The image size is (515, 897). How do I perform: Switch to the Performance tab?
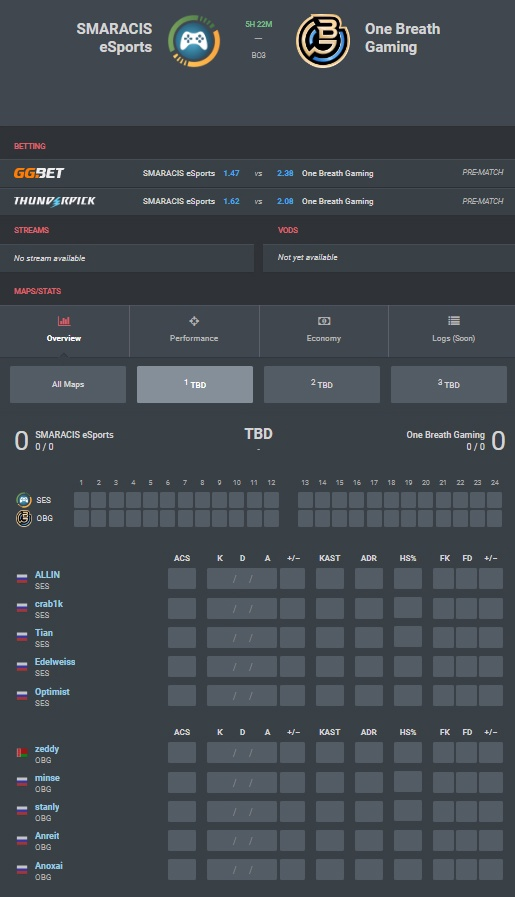[195, 331]
